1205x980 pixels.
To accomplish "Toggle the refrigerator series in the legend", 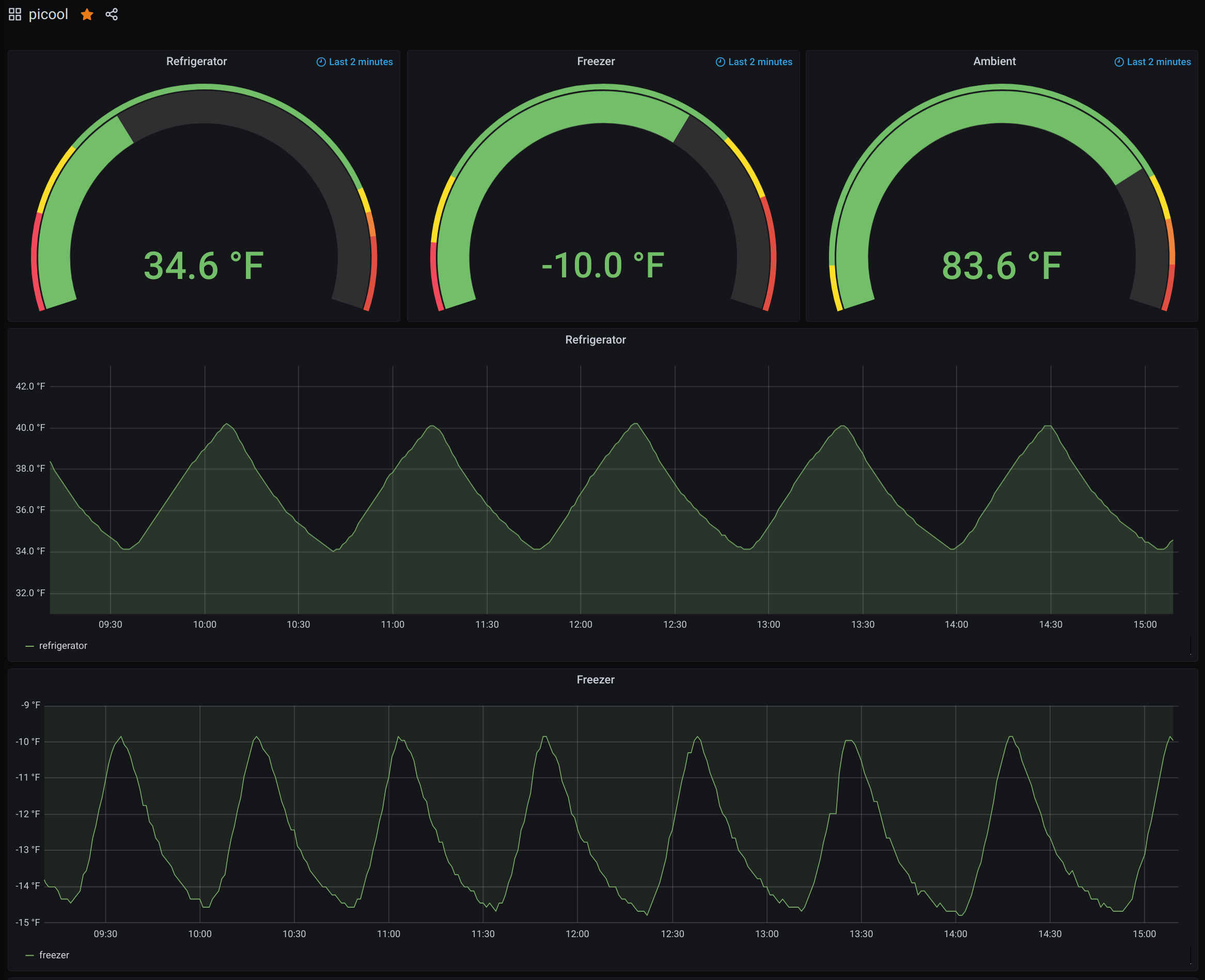I will (63, 646).
